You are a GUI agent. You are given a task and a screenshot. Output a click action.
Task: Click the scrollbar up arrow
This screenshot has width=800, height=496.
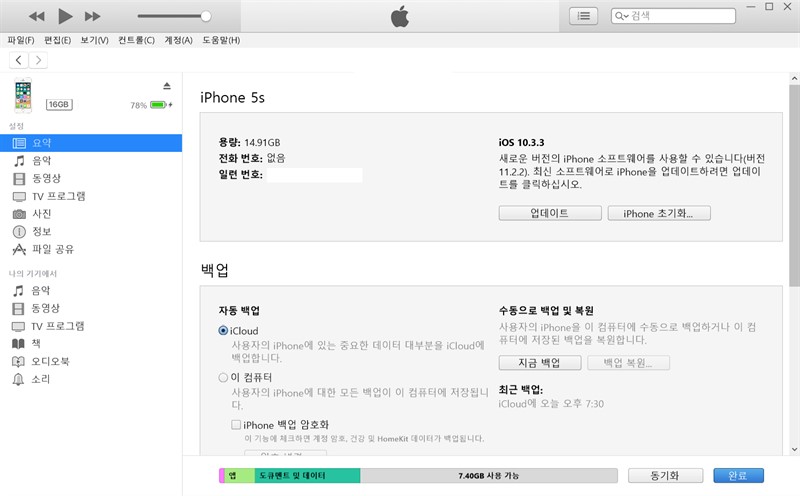pyautogui.click(x=794, y=79)
